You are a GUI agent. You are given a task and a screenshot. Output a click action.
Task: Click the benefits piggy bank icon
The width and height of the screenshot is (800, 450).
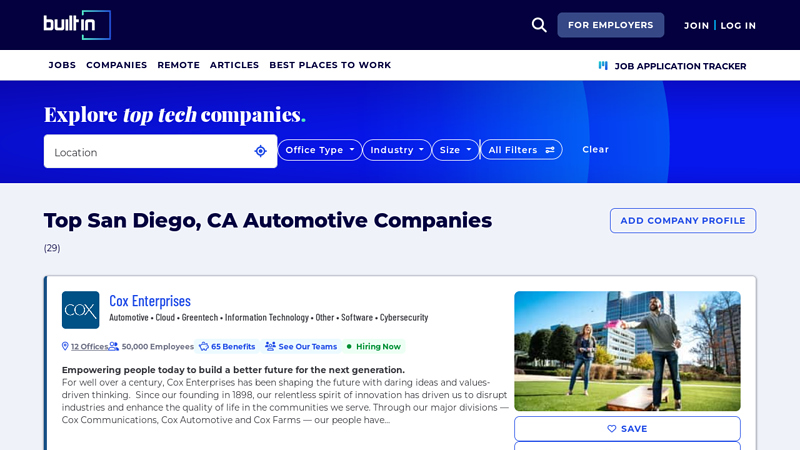[x=204, y=346]
